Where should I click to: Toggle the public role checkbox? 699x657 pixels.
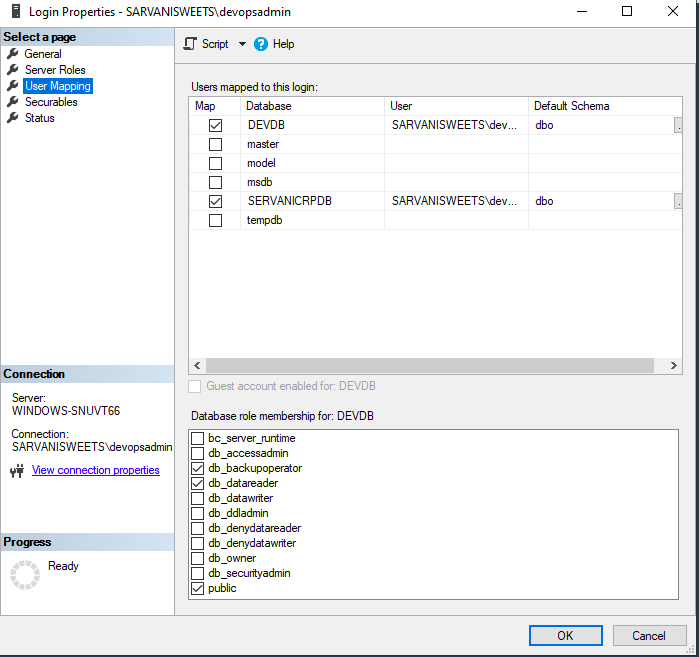click(197, 588)
